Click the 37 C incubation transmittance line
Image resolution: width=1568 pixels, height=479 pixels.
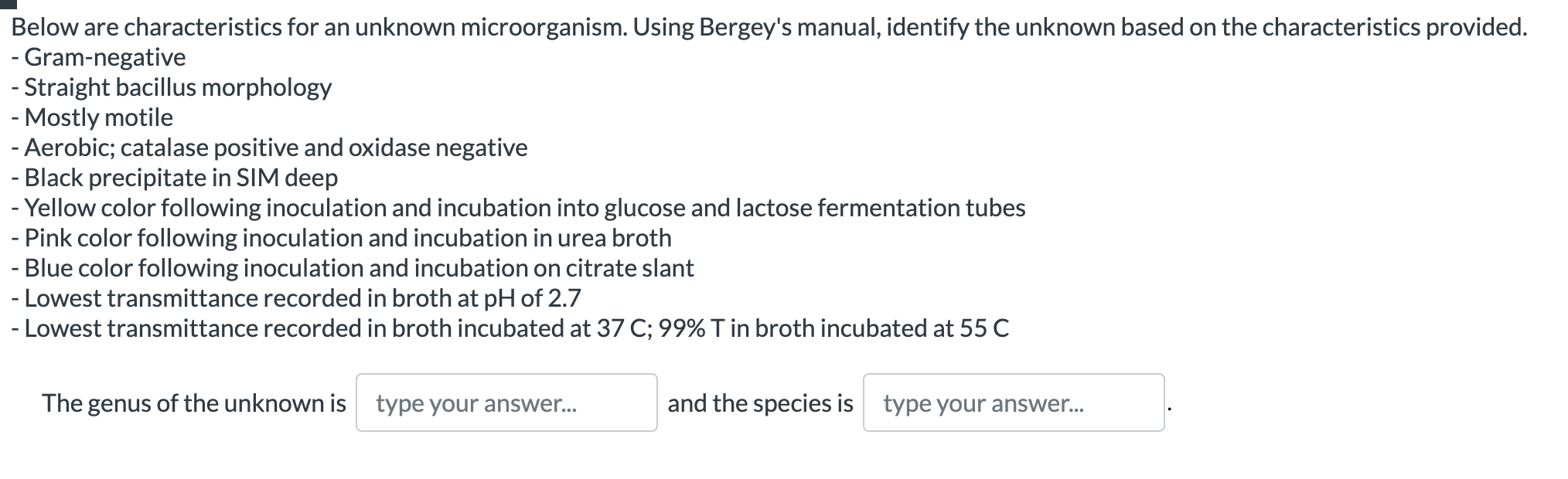click(x=510, y=328)
